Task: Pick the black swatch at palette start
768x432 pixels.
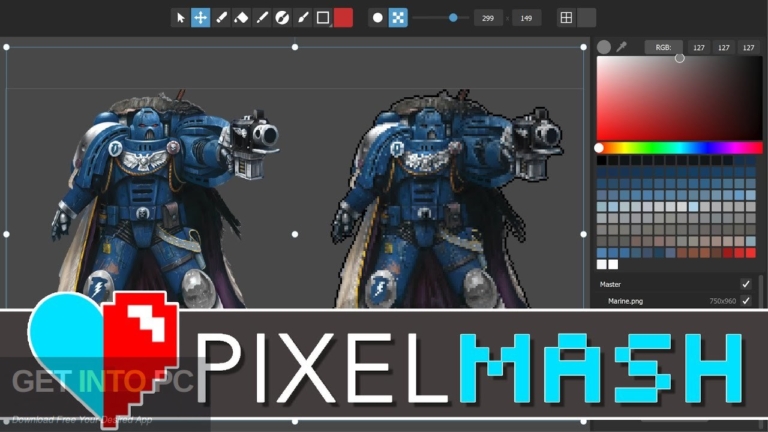Action: point(601,161)
